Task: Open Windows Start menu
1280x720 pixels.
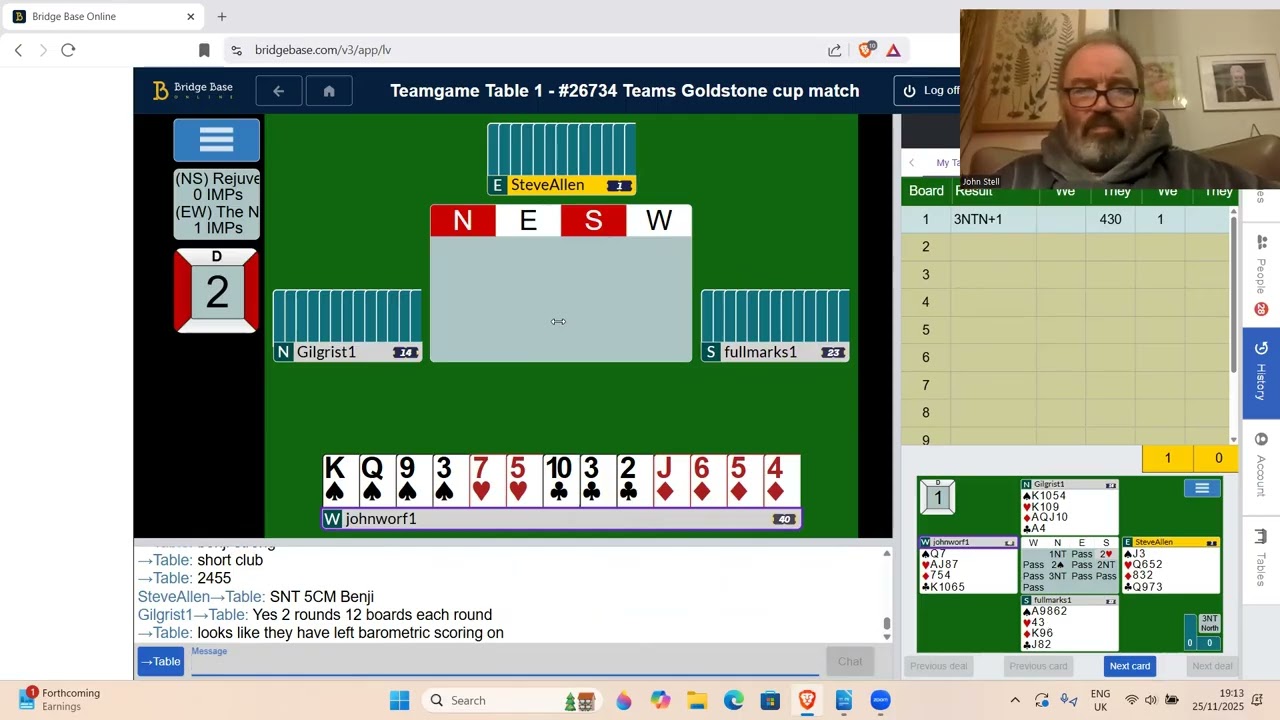Action: click(399, 700)
